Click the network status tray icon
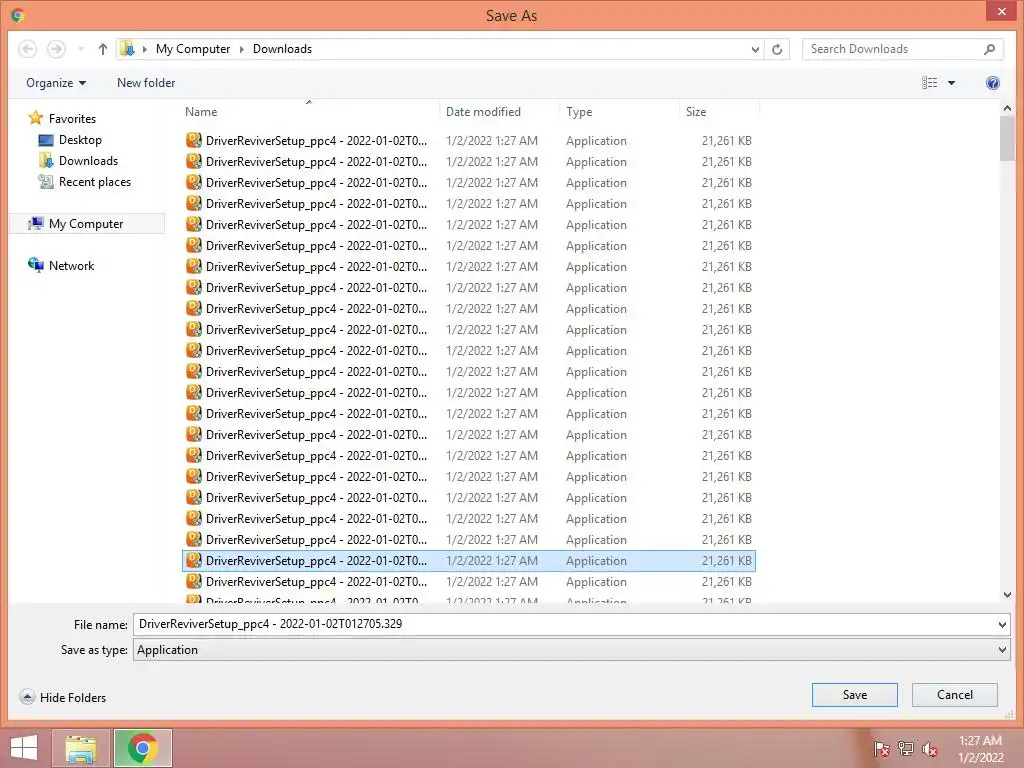This screenshot has width=1024, height=768. [x=906, y=749]
